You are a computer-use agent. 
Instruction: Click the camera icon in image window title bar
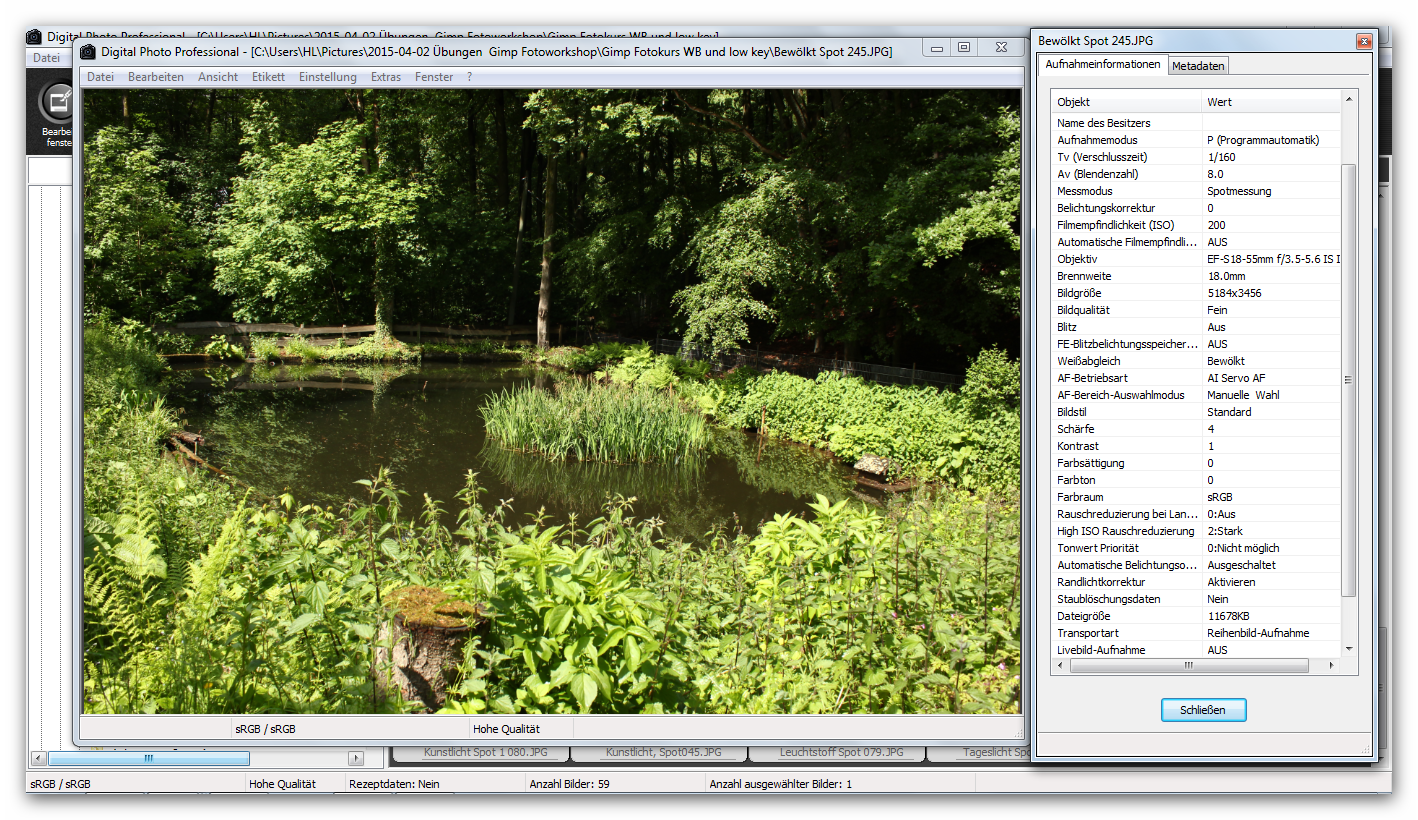[x=88, y=51]
